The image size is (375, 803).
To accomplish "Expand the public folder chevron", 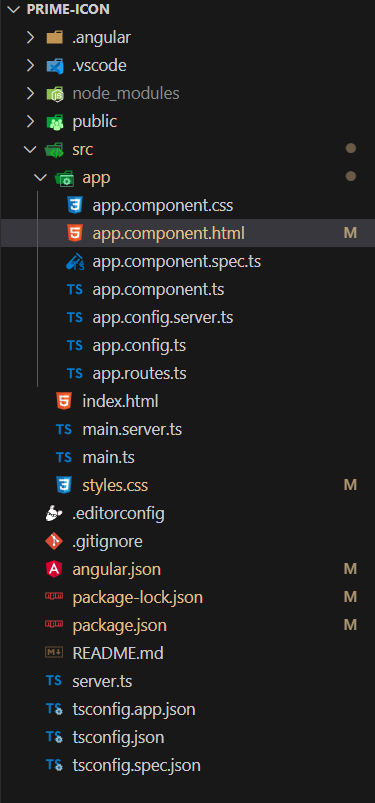I will (x=30, y=121).
